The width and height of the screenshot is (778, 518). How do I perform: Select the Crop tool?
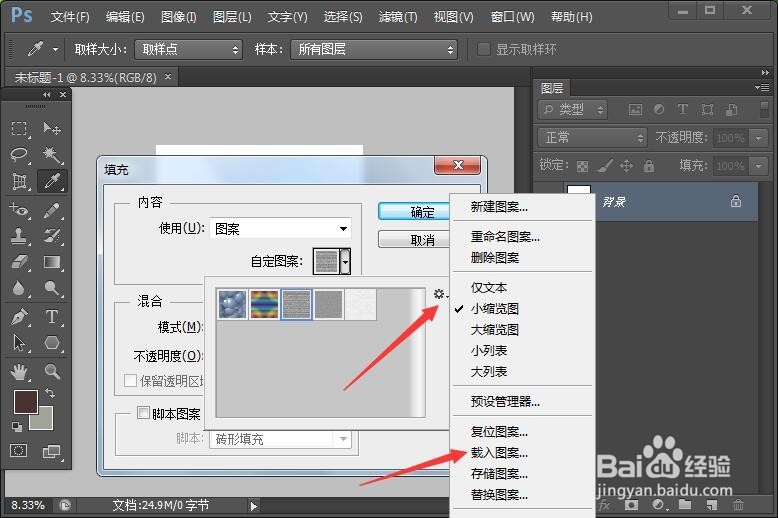click(19, 181)
